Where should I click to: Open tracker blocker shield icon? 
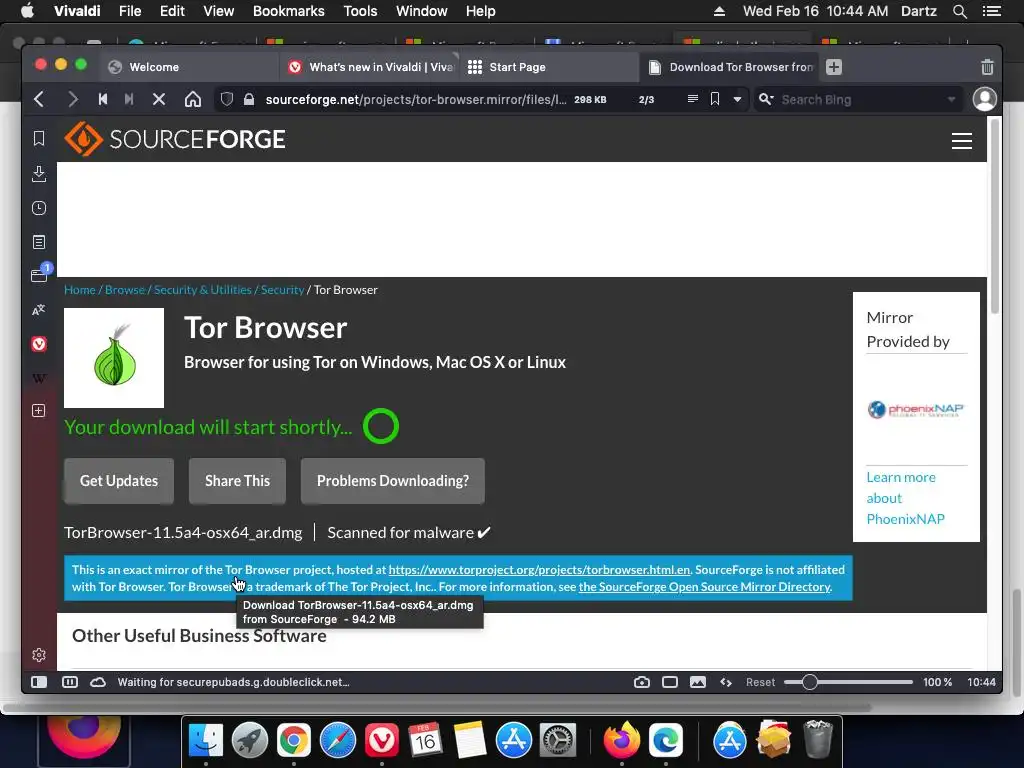point(227,99)
